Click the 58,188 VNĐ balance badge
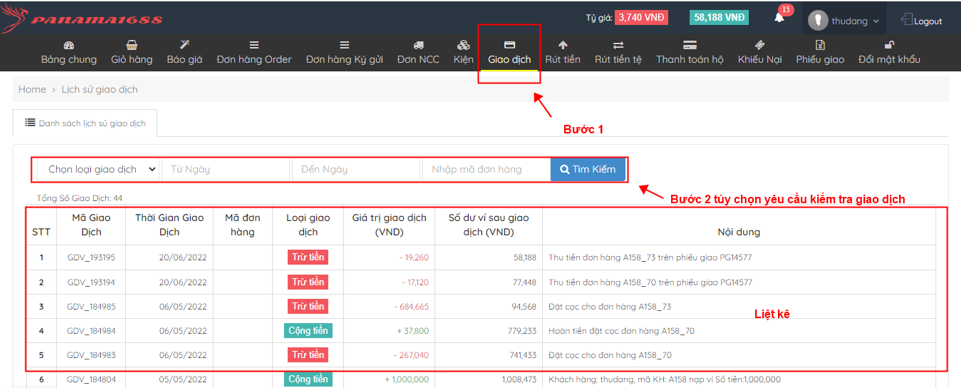 [x=720, y=18]
